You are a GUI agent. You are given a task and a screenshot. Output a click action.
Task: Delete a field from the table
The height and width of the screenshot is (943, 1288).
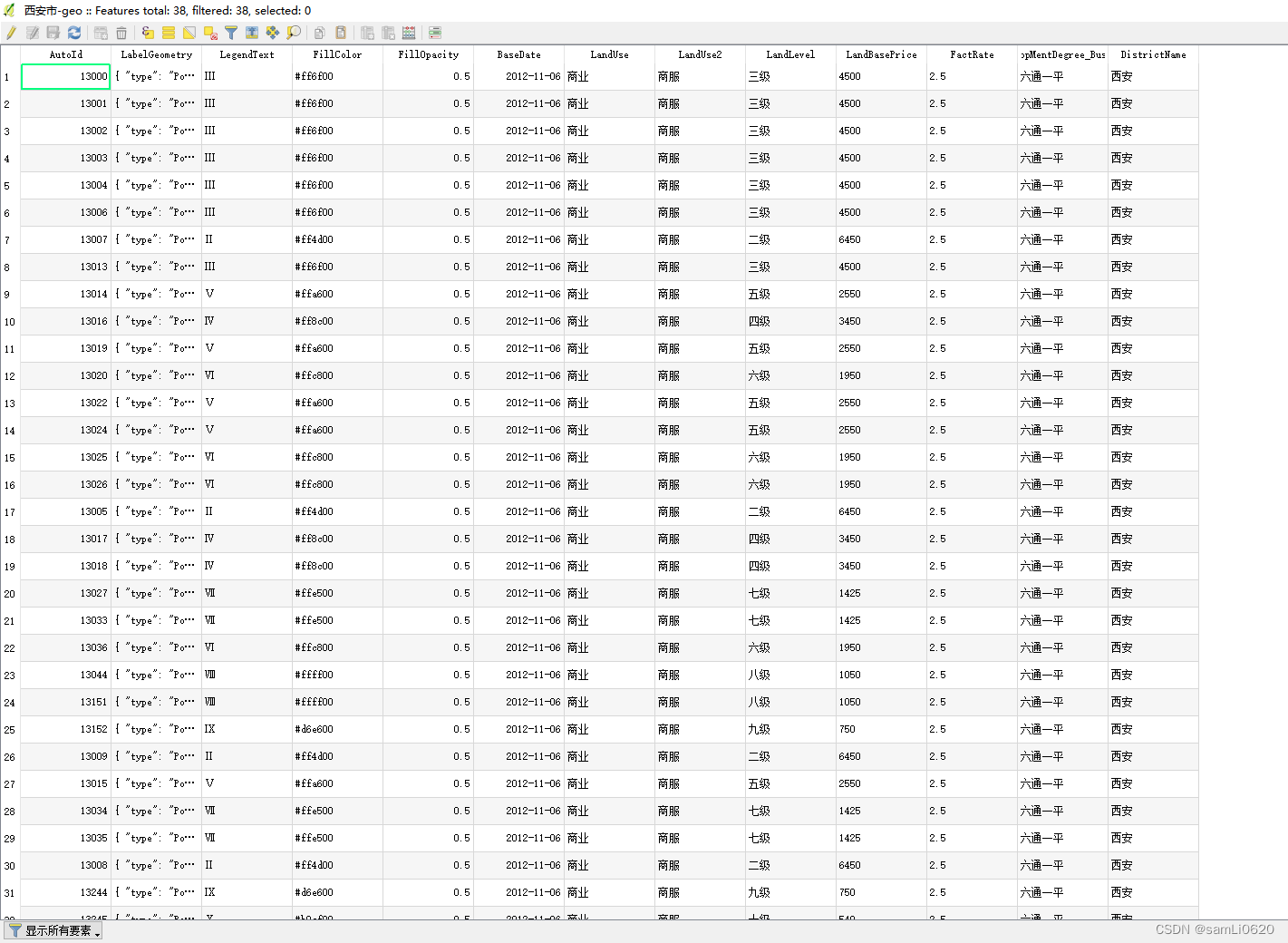tap(388, 33)
